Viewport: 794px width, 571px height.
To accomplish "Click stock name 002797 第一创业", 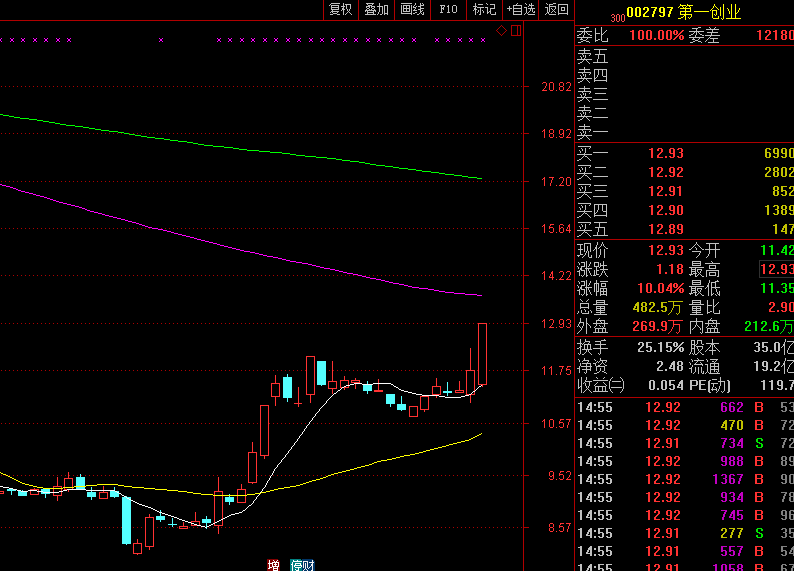I will click(684, 12).
